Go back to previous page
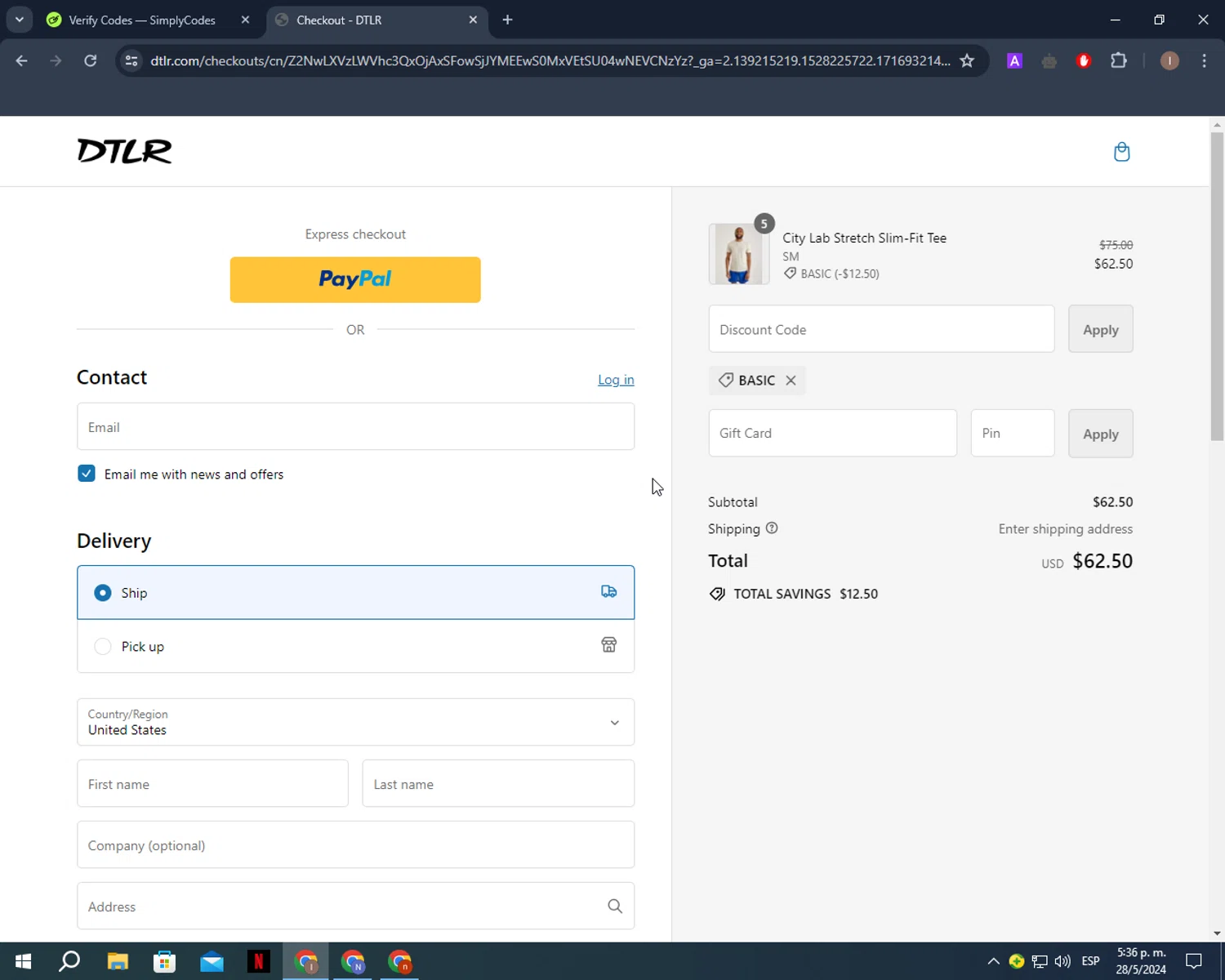This screenshot has height=980, width=1225. [22, 60]
